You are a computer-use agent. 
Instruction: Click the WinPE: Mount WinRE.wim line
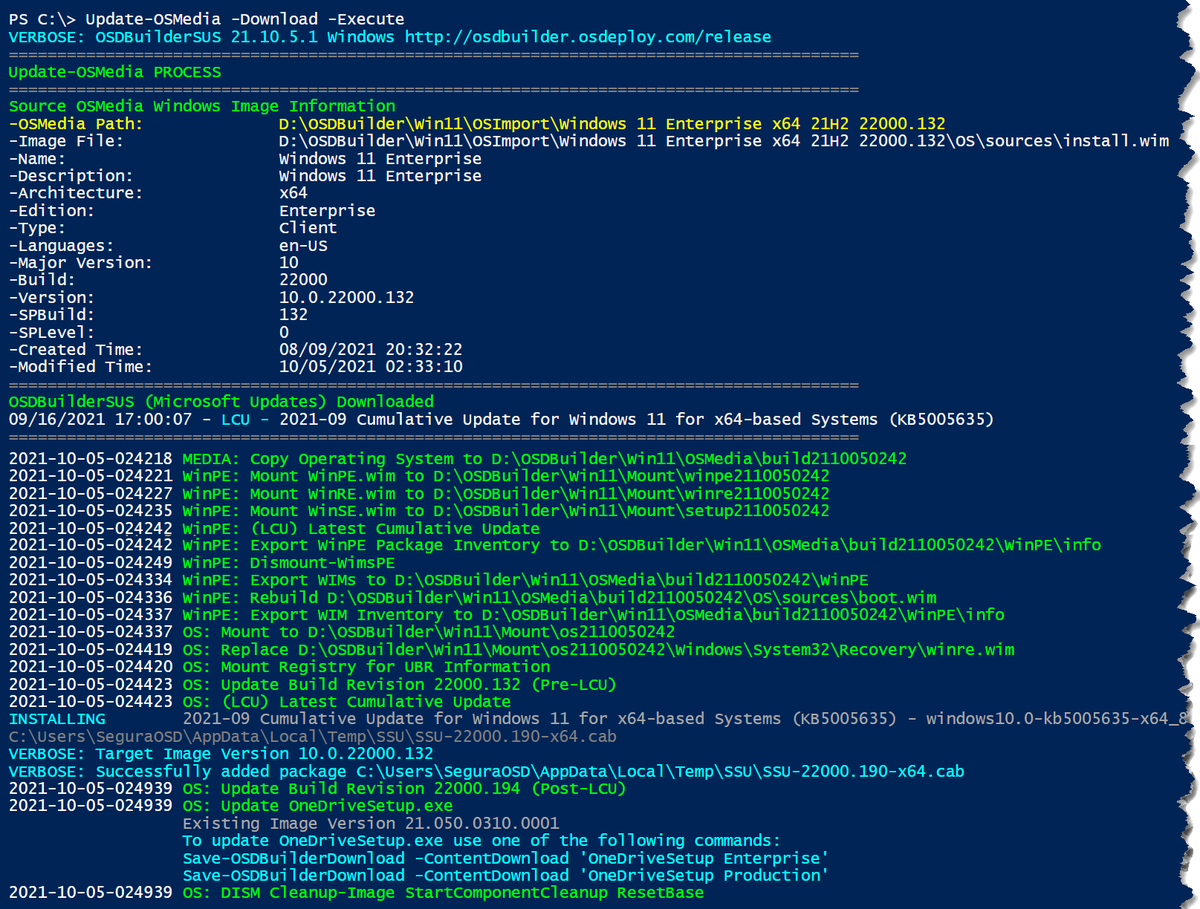(x=419, y=493)
